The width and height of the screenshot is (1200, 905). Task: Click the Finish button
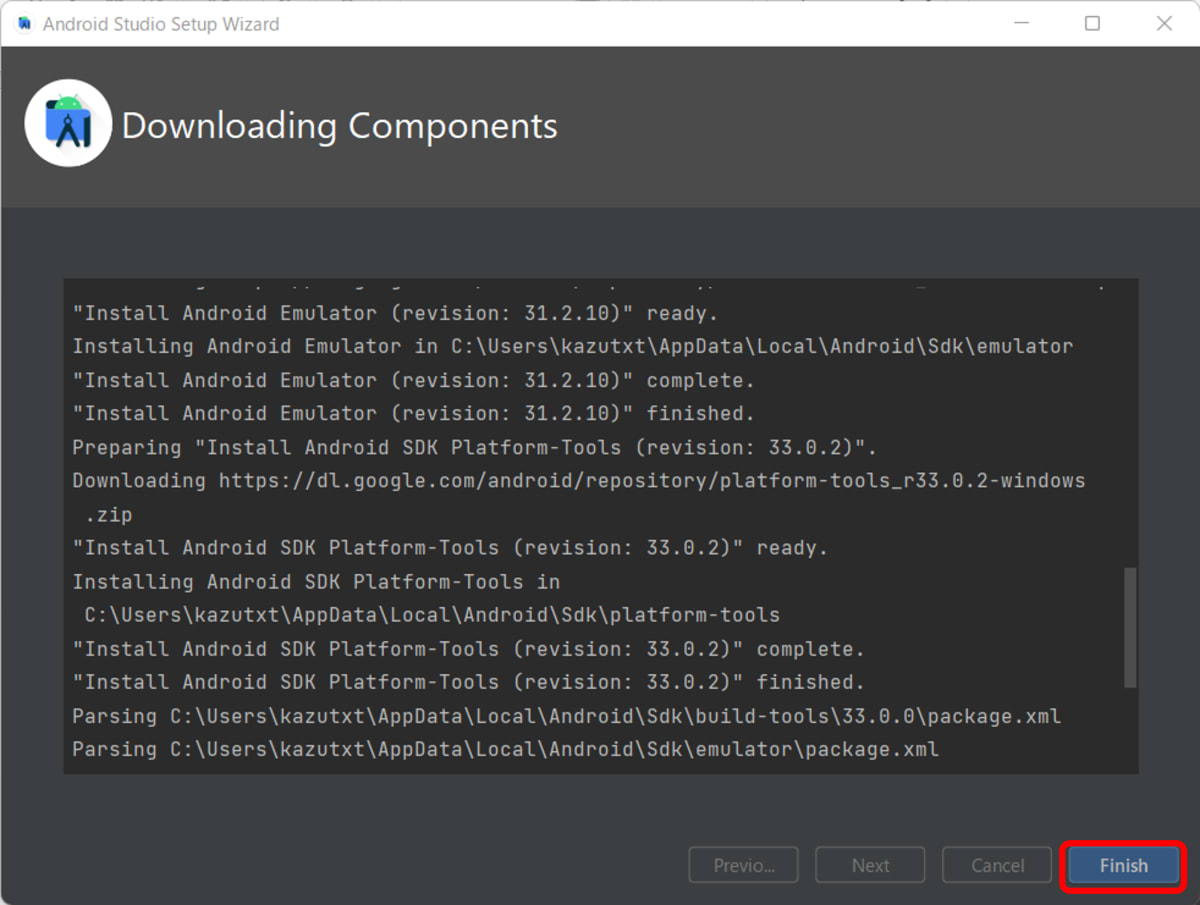click(1123, 866)
